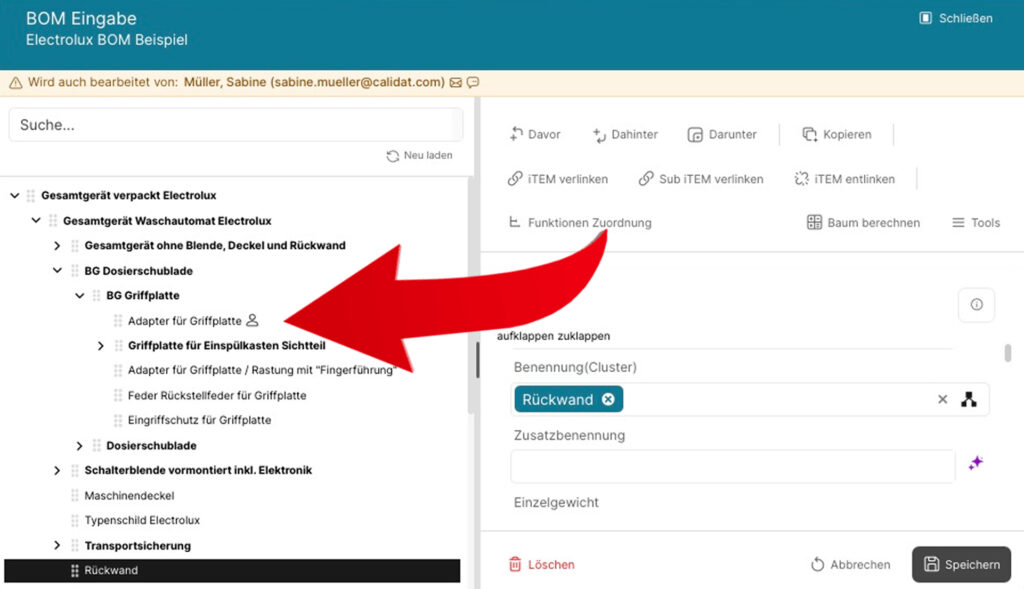Screen dimensions: 1024x589
Task: Open Funktionen Zuordnung
Action: pos(580,223)
